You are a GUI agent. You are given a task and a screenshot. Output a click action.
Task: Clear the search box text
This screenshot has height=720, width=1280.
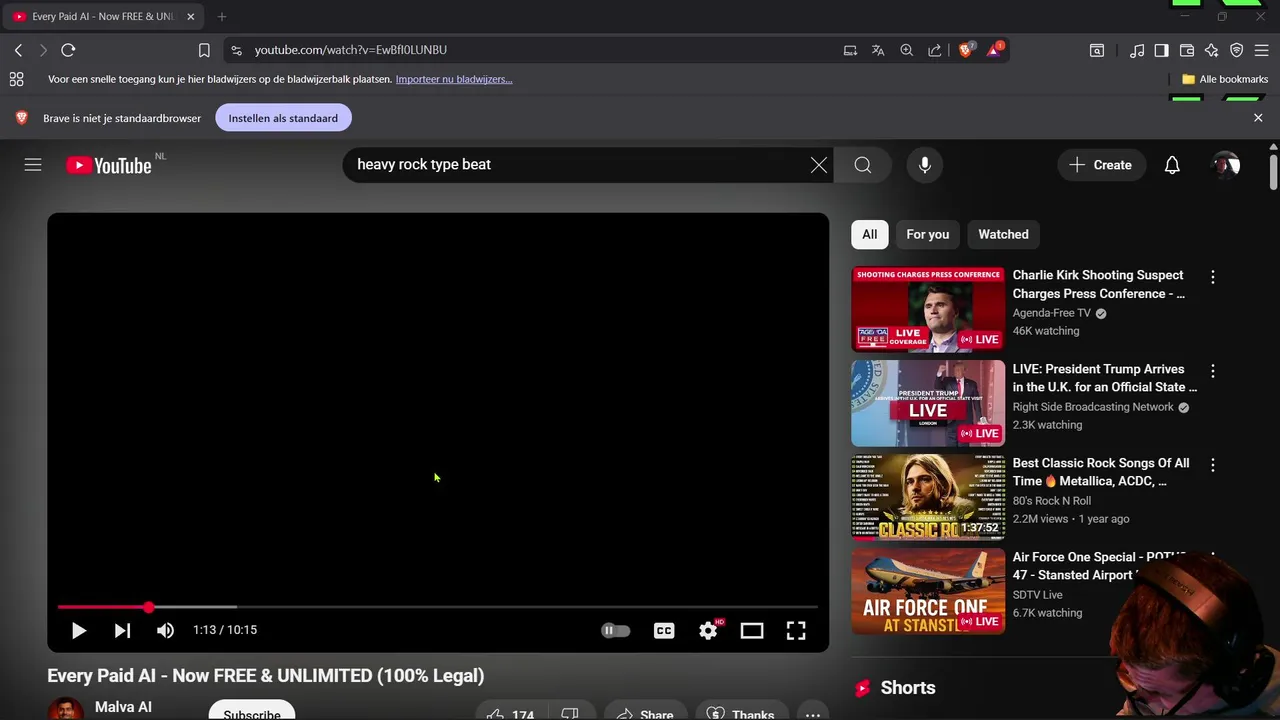(819, 165)
